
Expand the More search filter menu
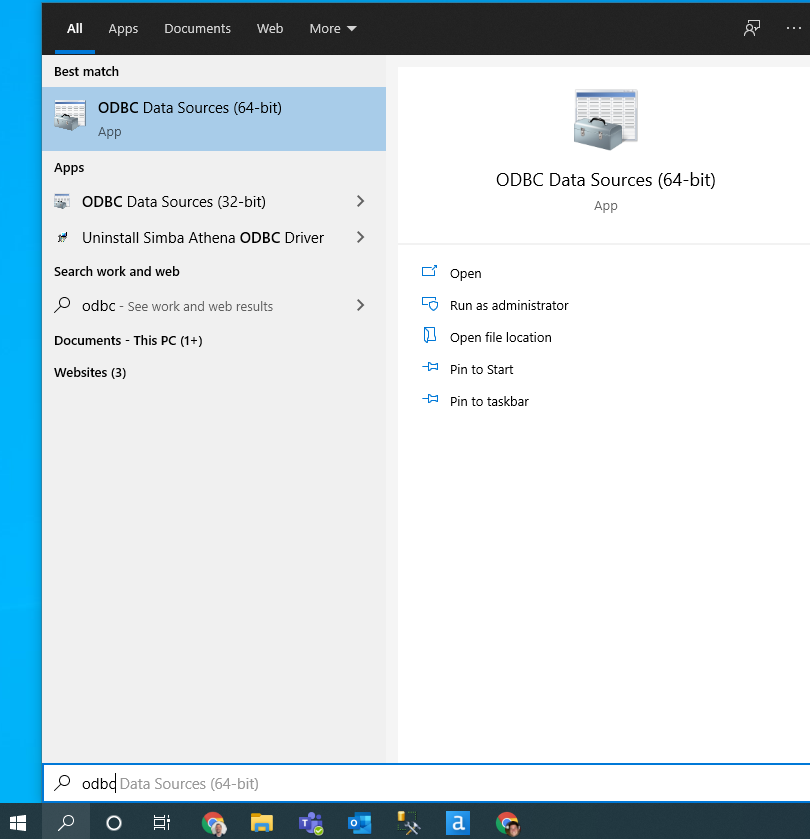332,28
